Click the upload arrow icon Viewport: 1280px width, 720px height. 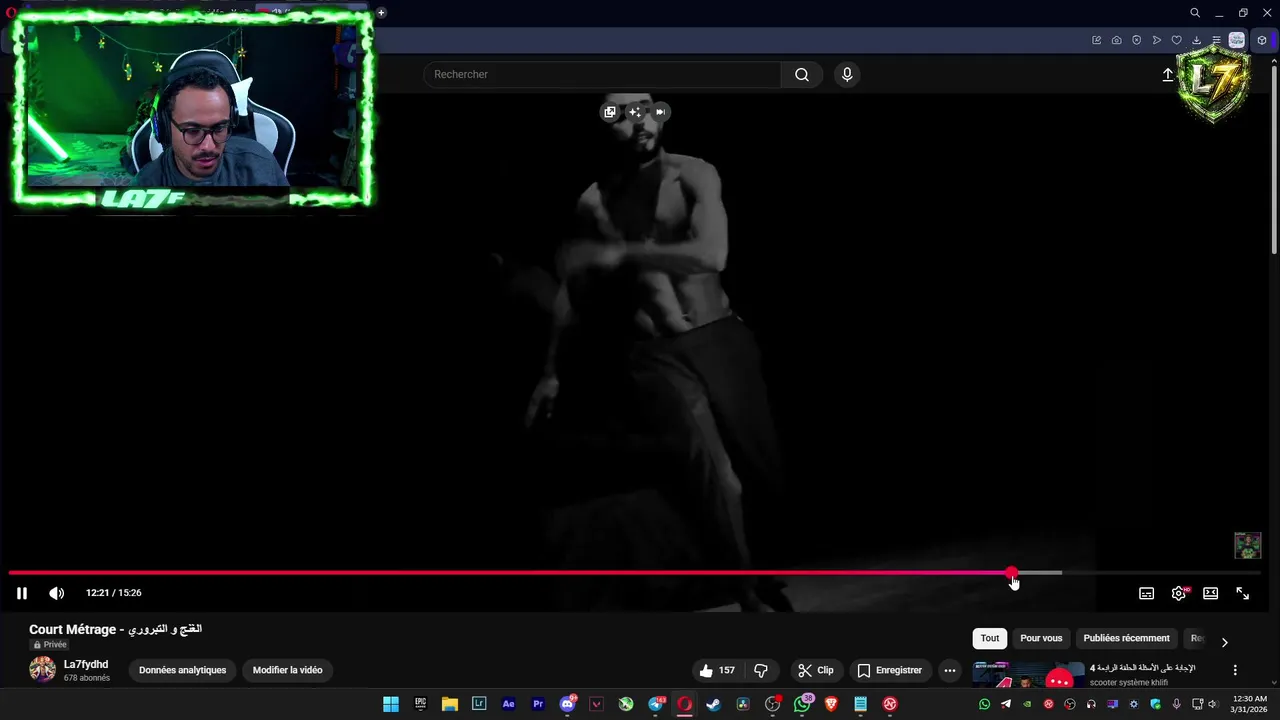point(1167,75)
